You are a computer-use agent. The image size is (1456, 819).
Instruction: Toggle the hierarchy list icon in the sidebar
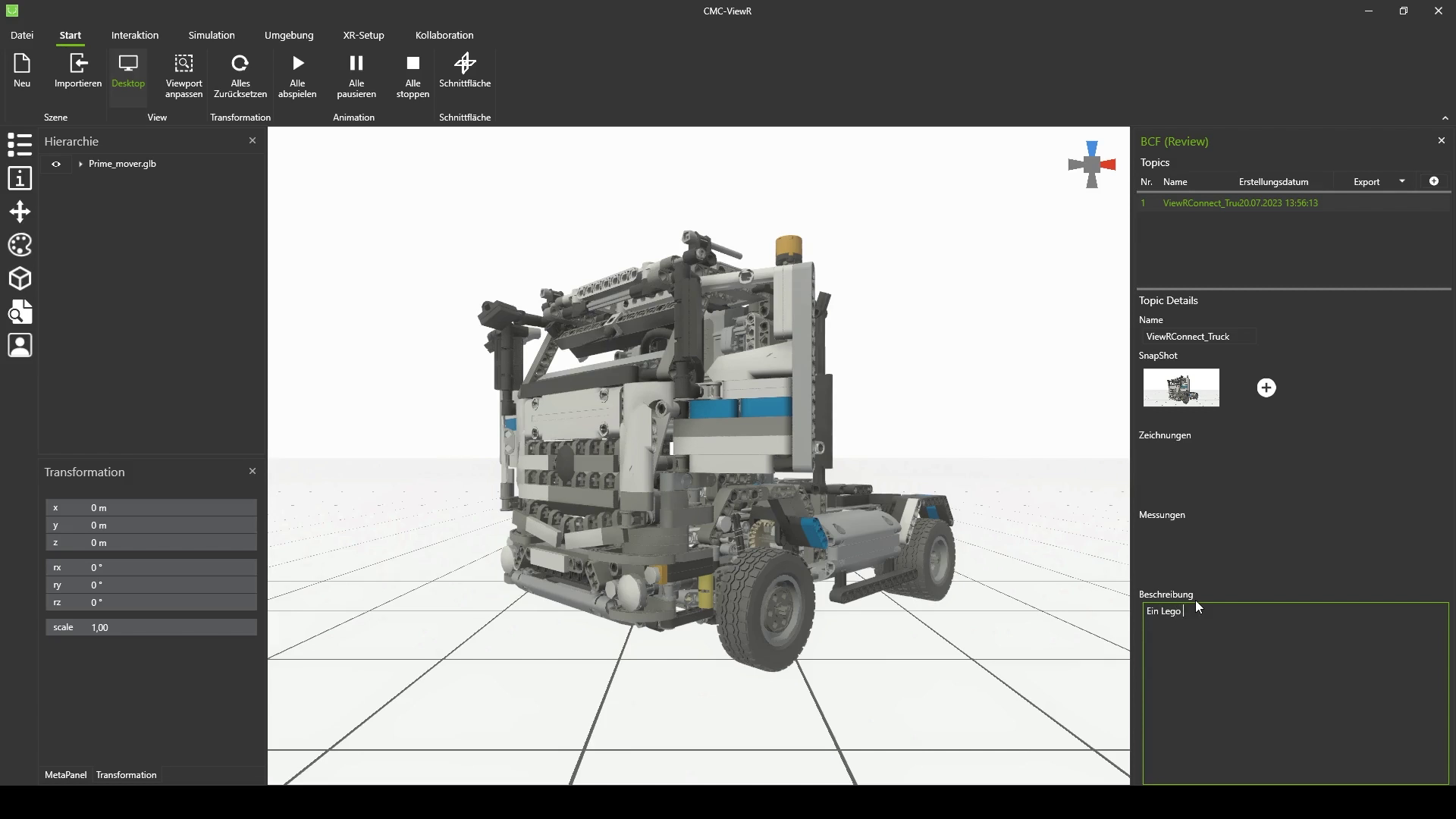pyautogui.click(x=20, y=144)
